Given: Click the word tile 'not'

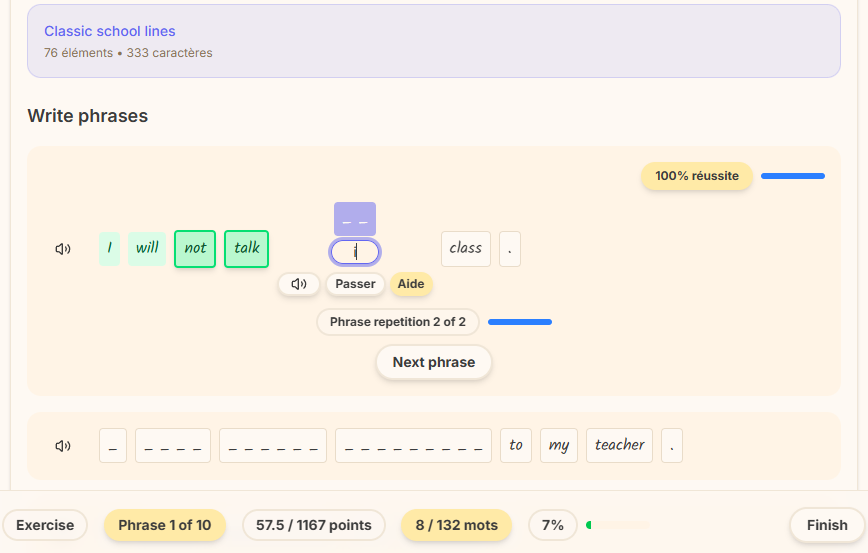Looking at the screenshot, I should click(195, 249).
